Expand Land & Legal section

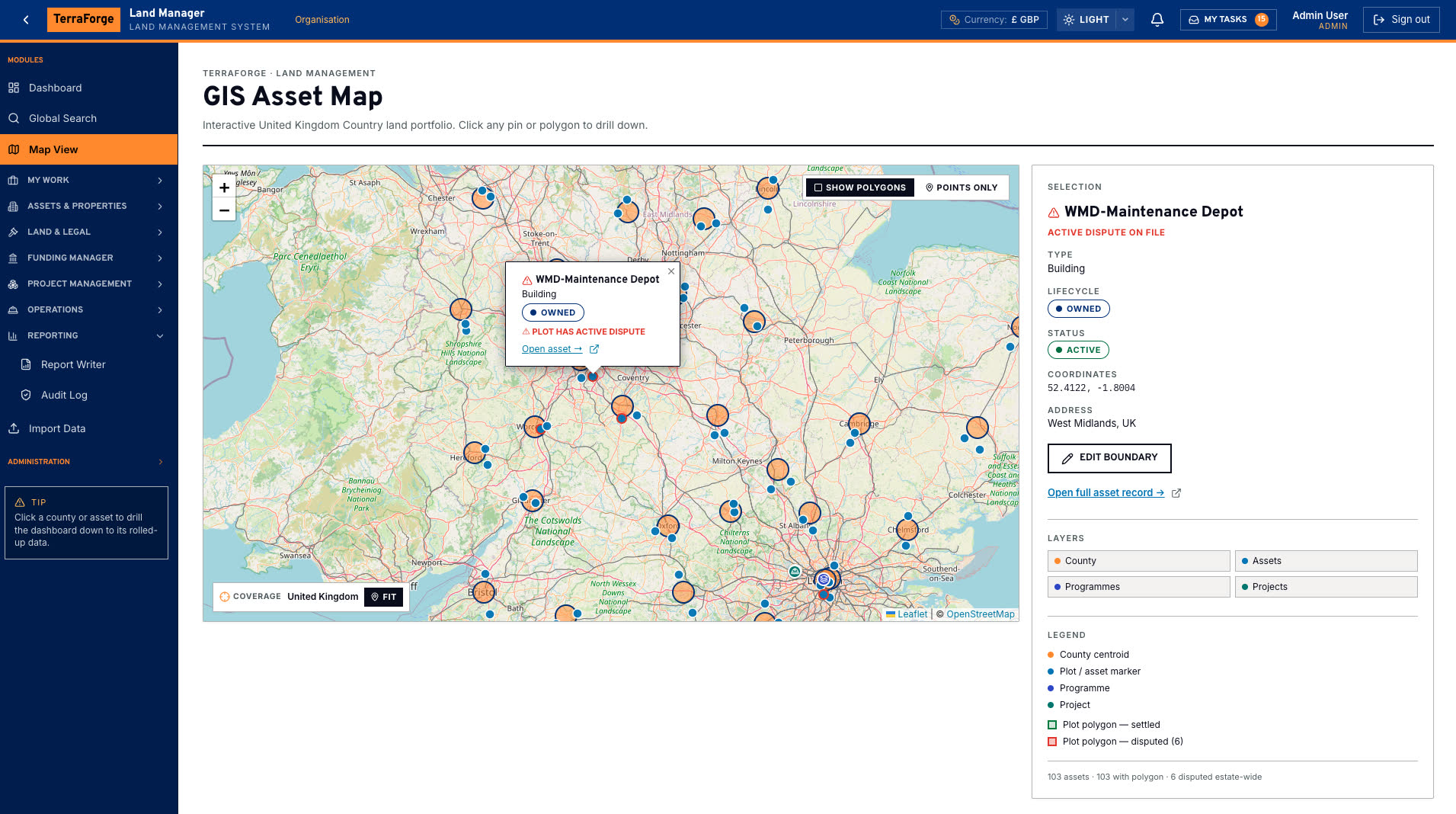[x=88, y=232]
